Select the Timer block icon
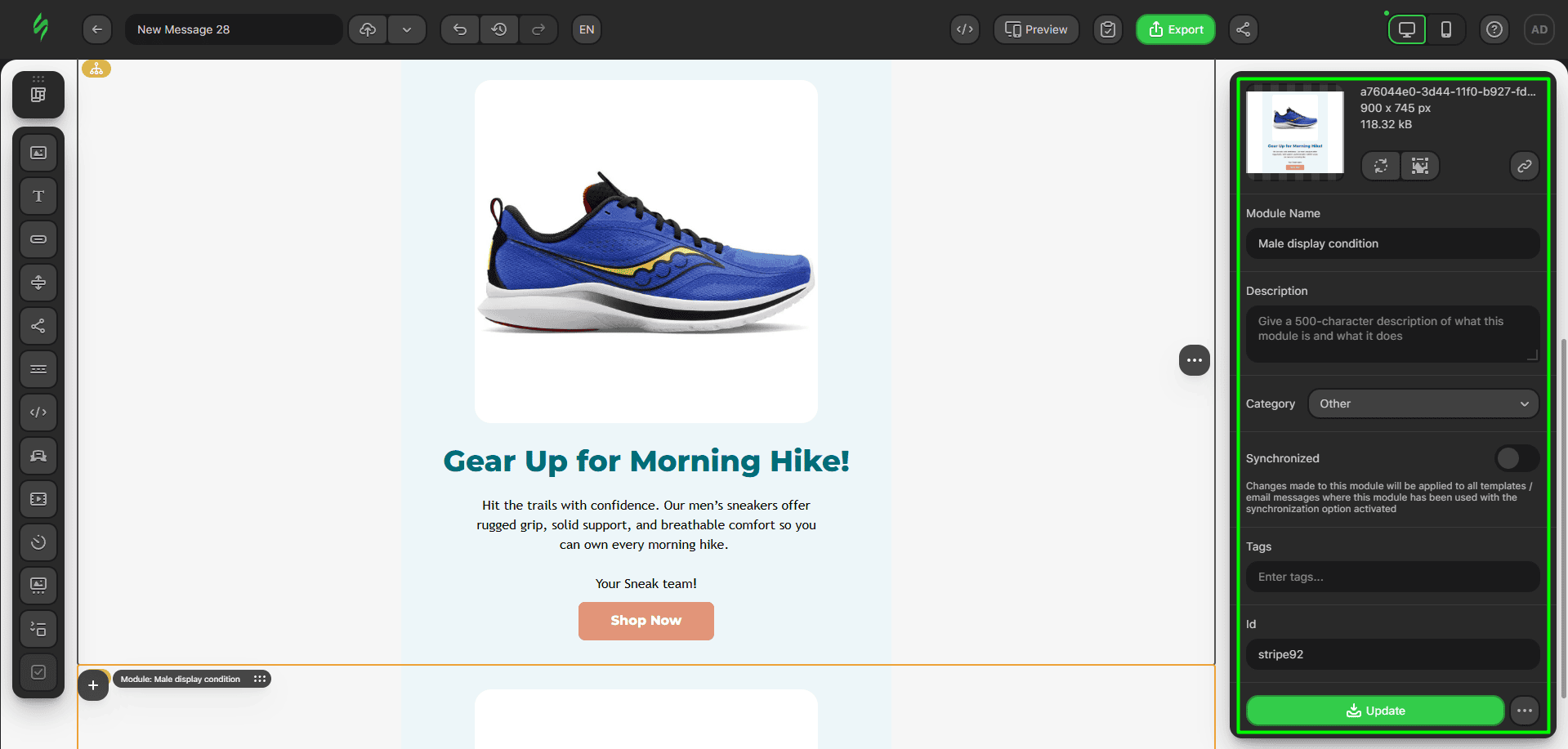The image size is (1568, 749). point(38,542)
